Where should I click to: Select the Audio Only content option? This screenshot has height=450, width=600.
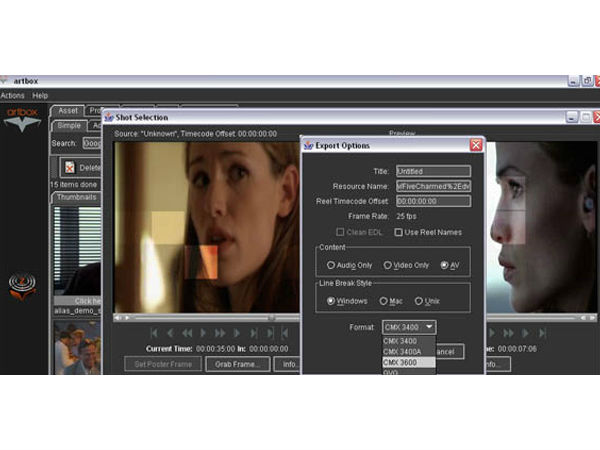[332, 265]
